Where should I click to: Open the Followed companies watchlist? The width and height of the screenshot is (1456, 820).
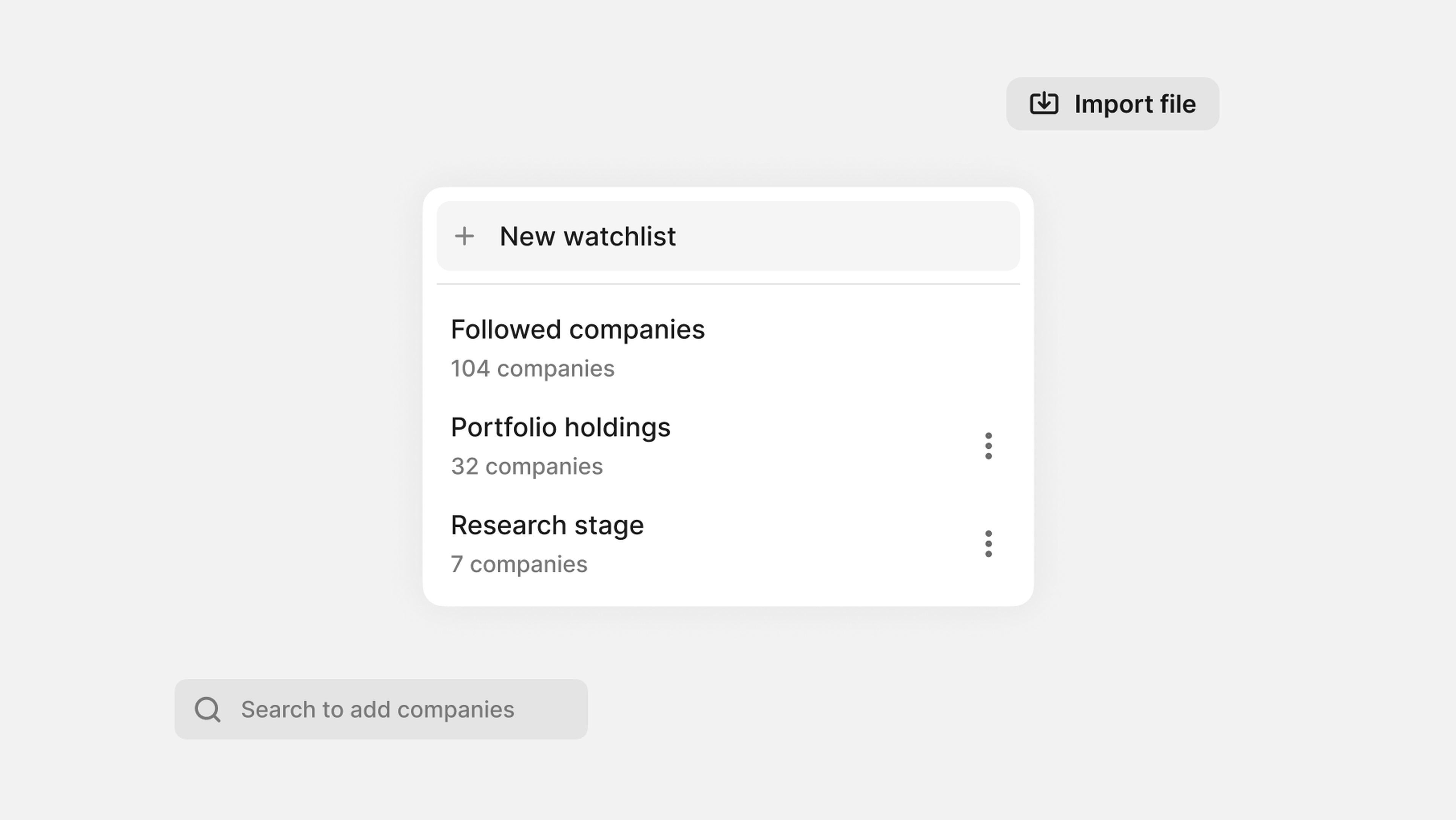coord(577,329)
